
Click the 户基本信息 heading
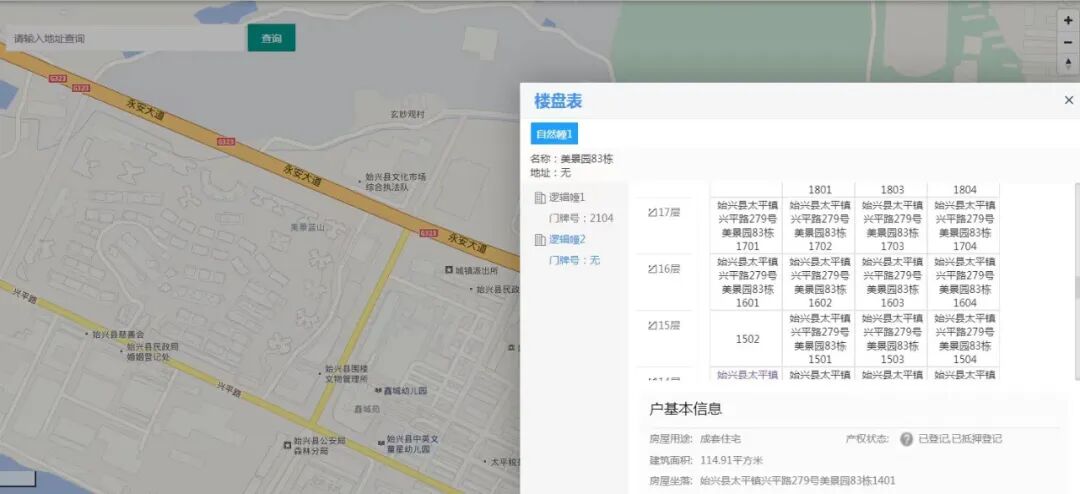coord(685,409)
